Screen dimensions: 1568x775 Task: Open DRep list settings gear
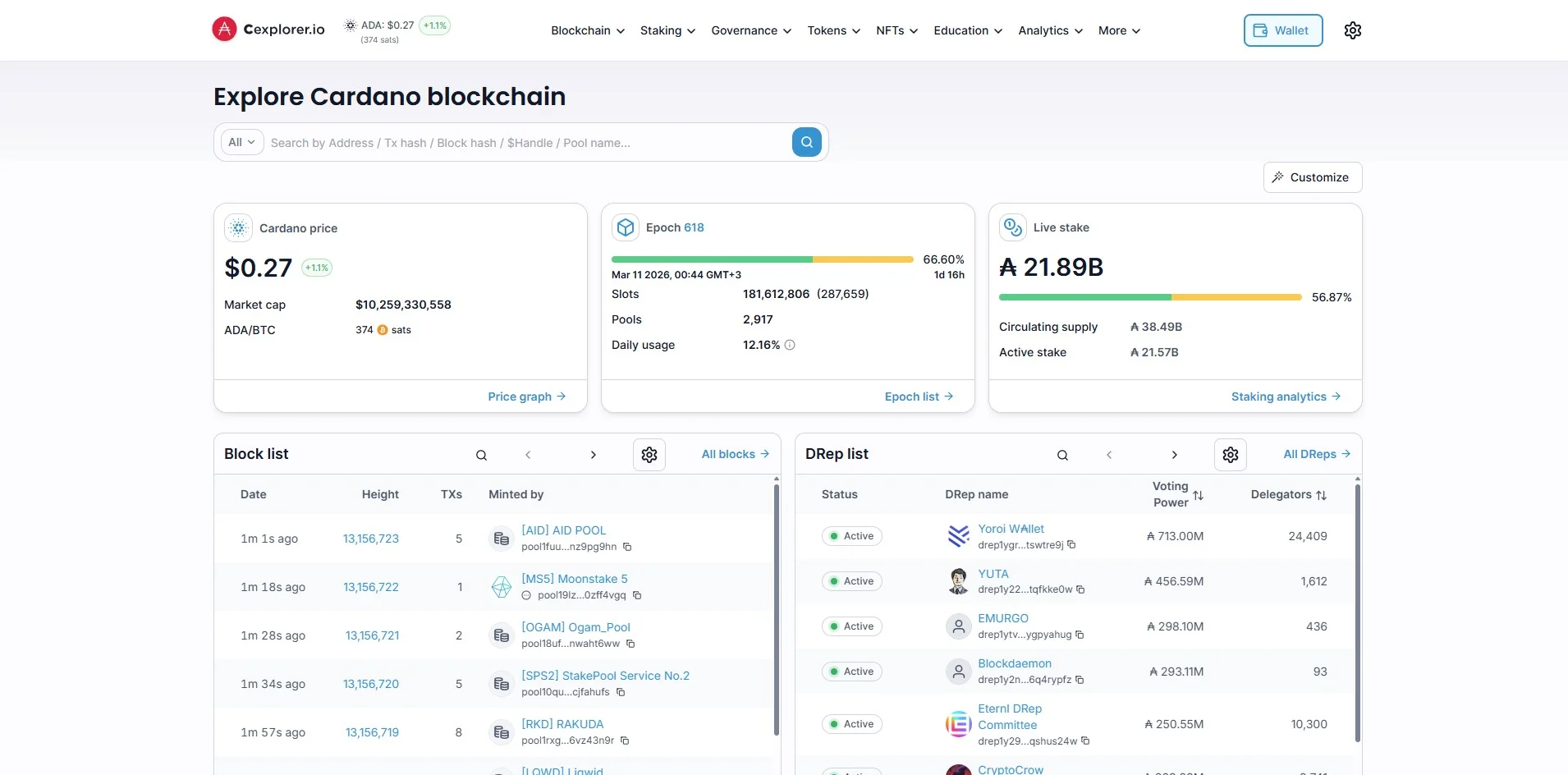click(1231, 455)
